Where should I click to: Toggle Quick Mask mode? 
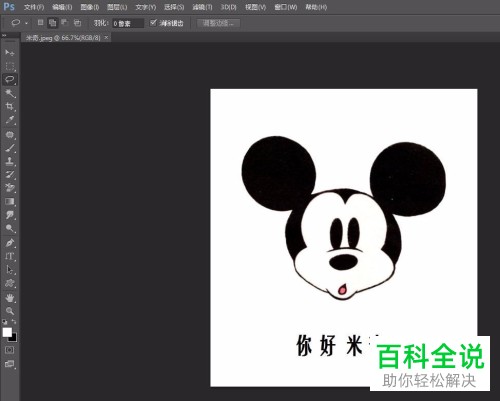[10, 350]
